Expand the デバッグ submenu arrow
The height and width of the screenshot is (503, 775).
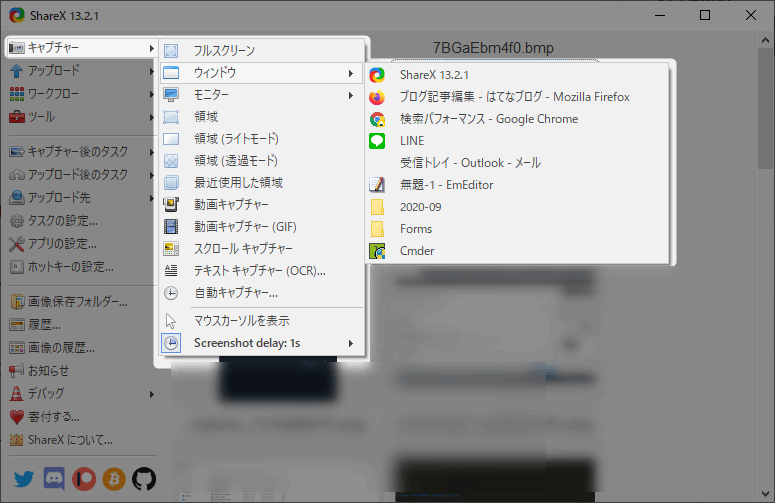tap(151, 394)
